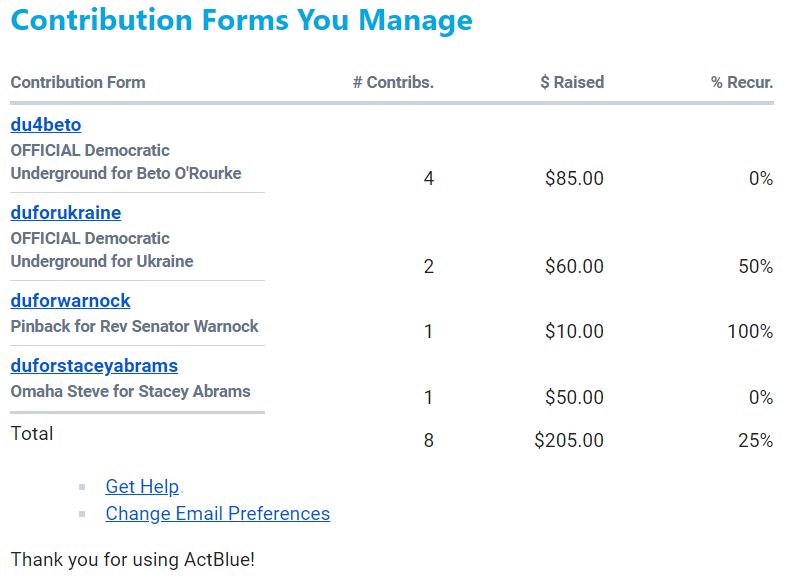Click the Thank you for using ActBlue text
This screenshot has height=581, width=795.
click(133, 559)
